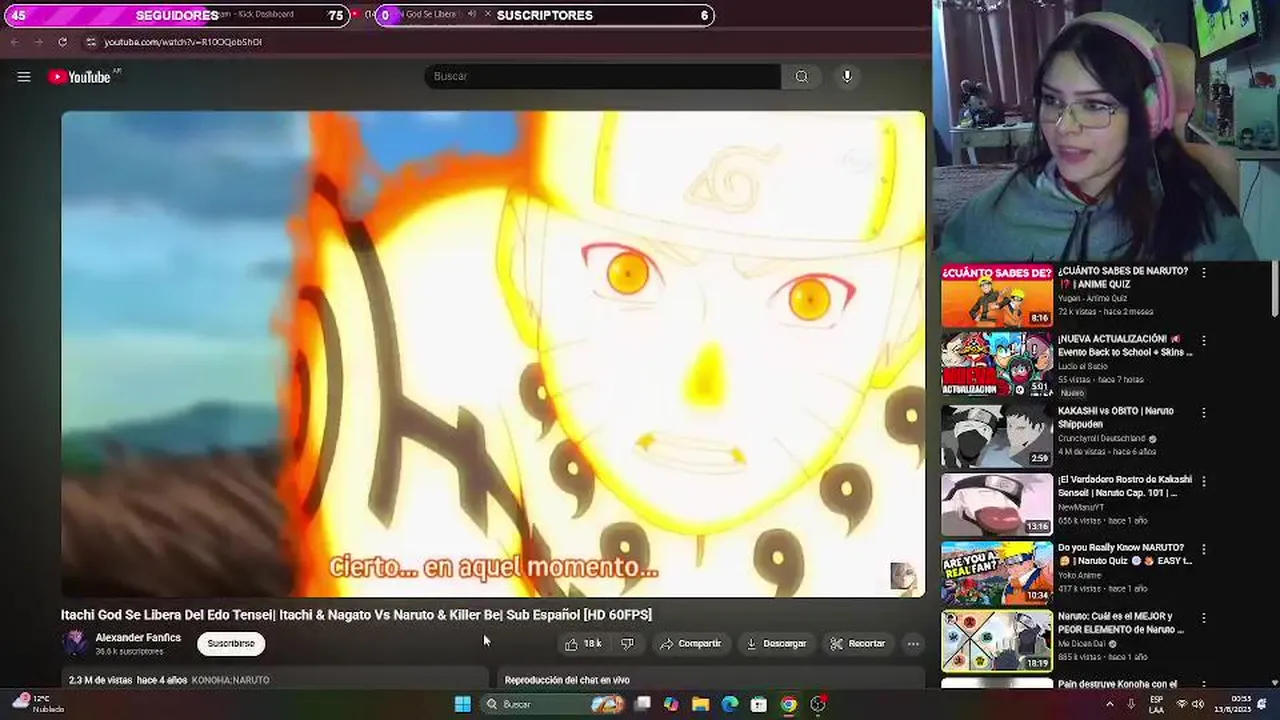Viewport: 1280px width, 720px height.
Task: Open the YouTube hamburger guide menu
Action: pyautogui.click(x=24, y=77)
